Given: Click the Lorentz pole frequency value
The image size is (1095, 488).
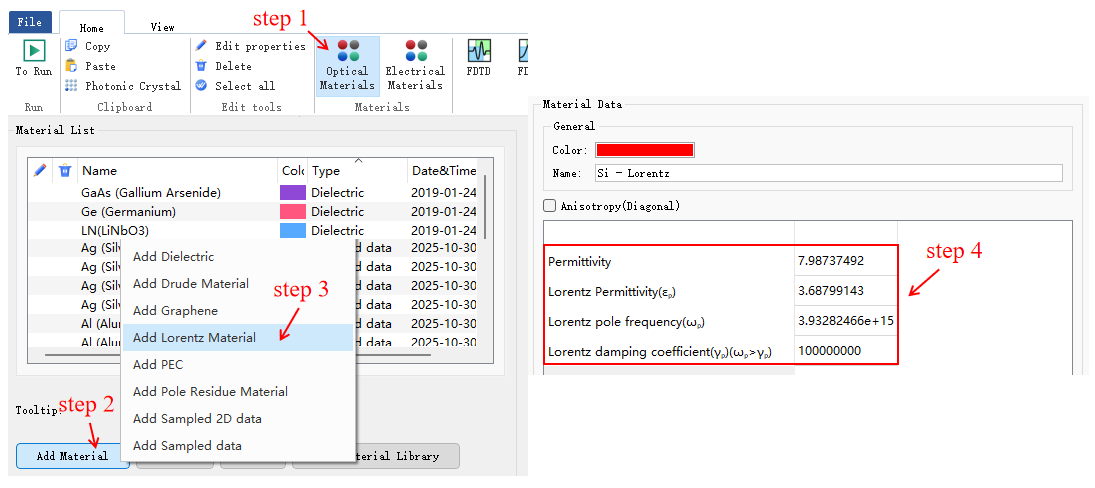Looking at the screenshot, I should coord(846,320).
